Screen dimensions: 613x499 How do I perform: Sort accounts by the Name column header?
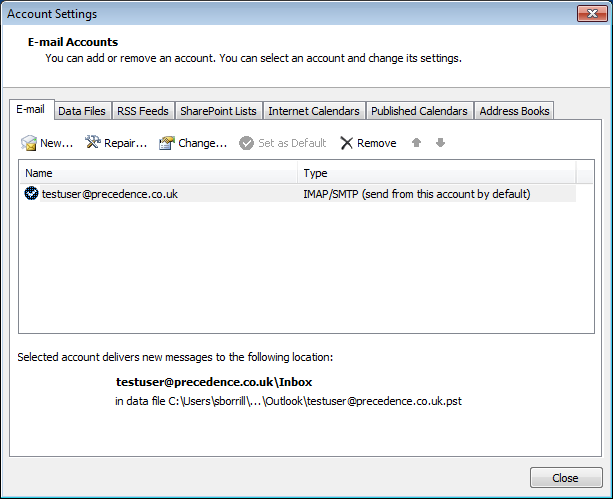160,173
